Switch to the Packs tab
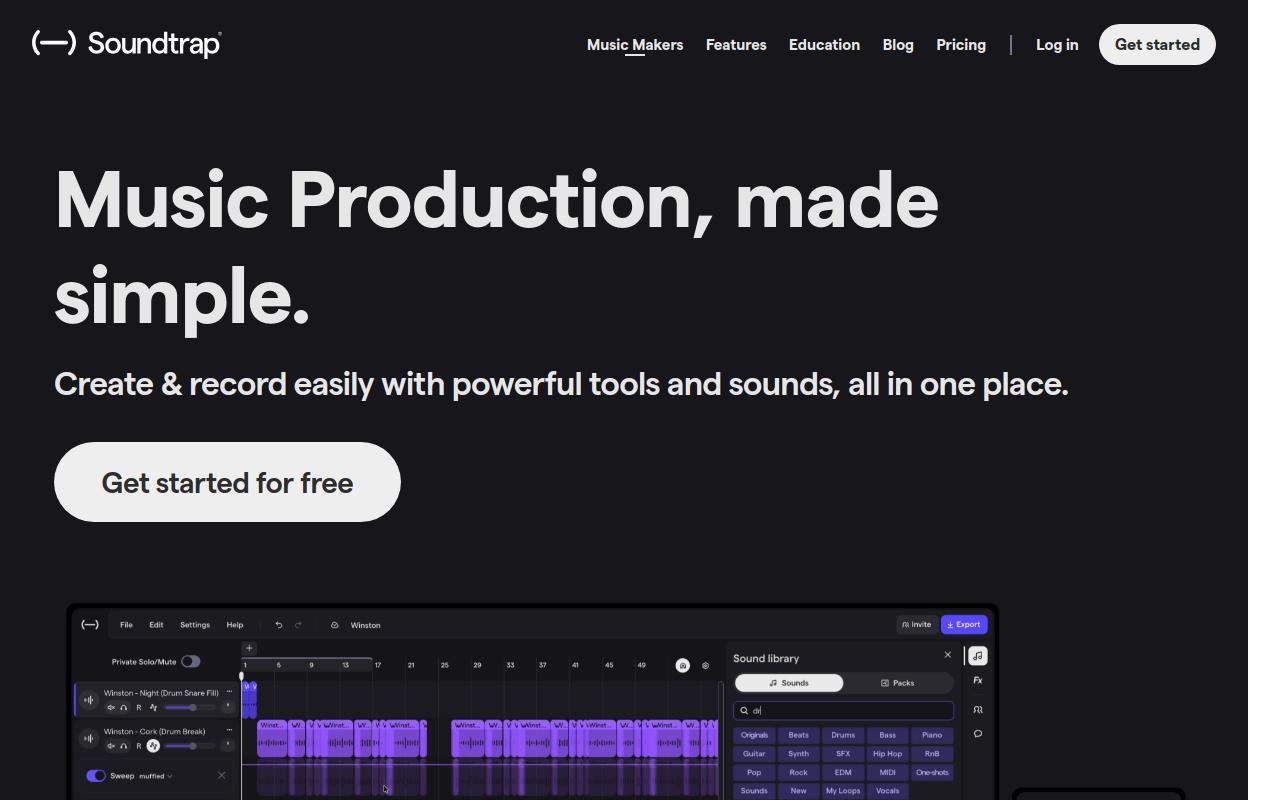 [x=898, y=683]
